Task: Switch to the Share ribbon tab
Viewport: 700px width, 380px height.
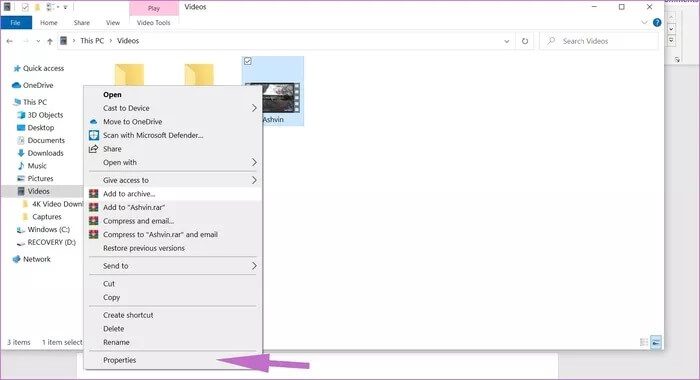Action: 82,22
